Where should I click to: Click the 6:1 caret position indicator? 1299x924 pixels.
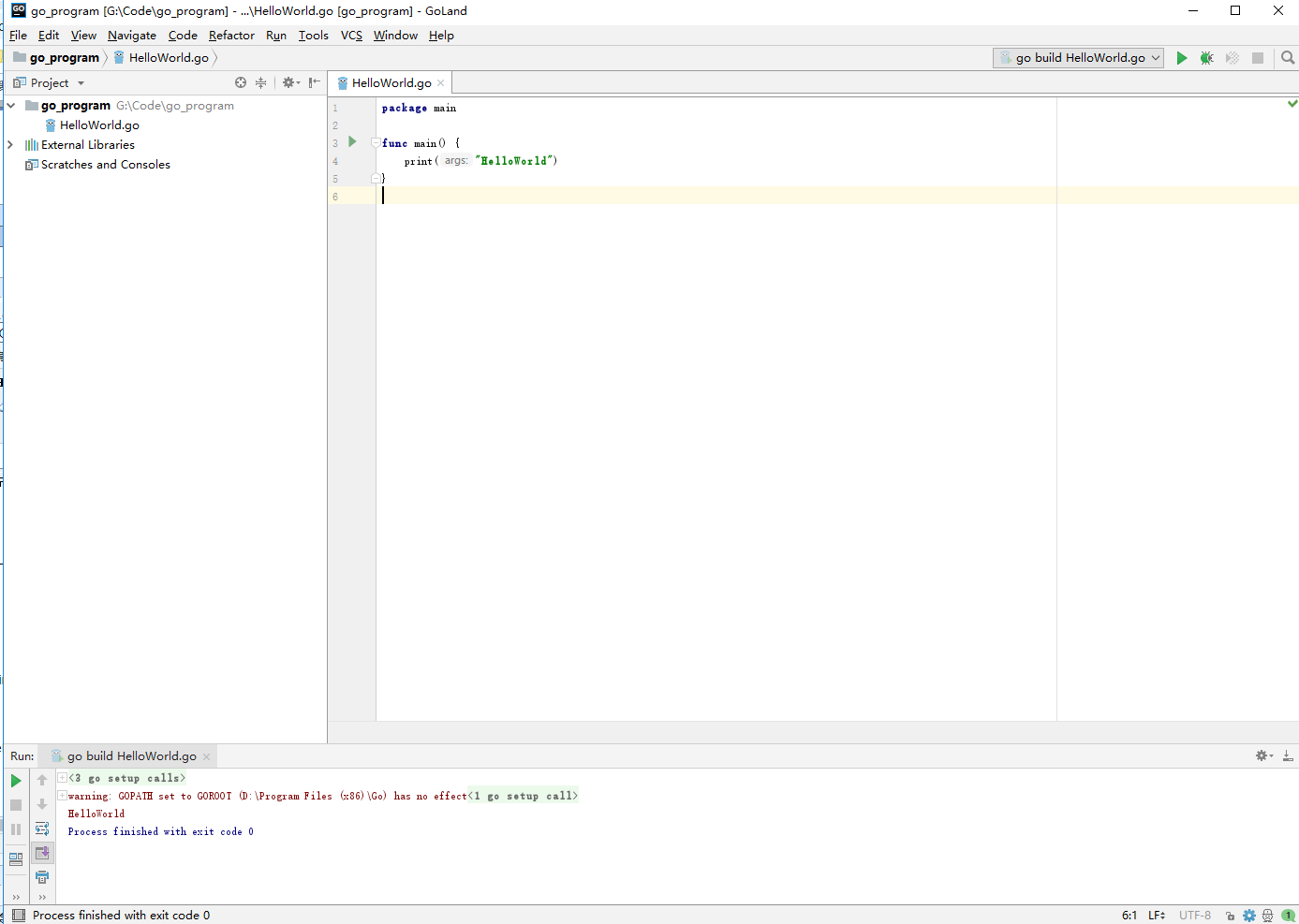[1129, 916]
